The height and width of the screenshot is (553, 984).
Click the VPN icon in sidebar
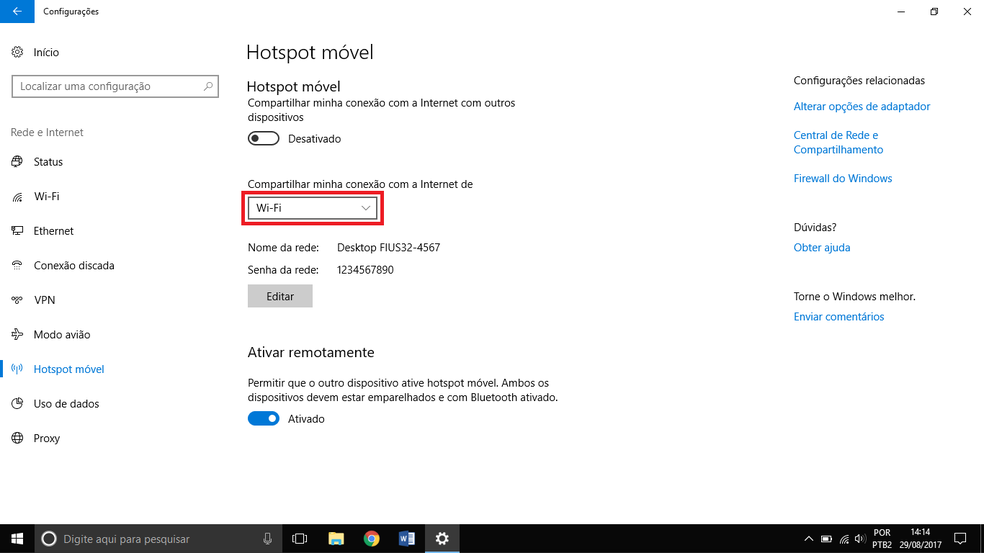click(17, 300)
